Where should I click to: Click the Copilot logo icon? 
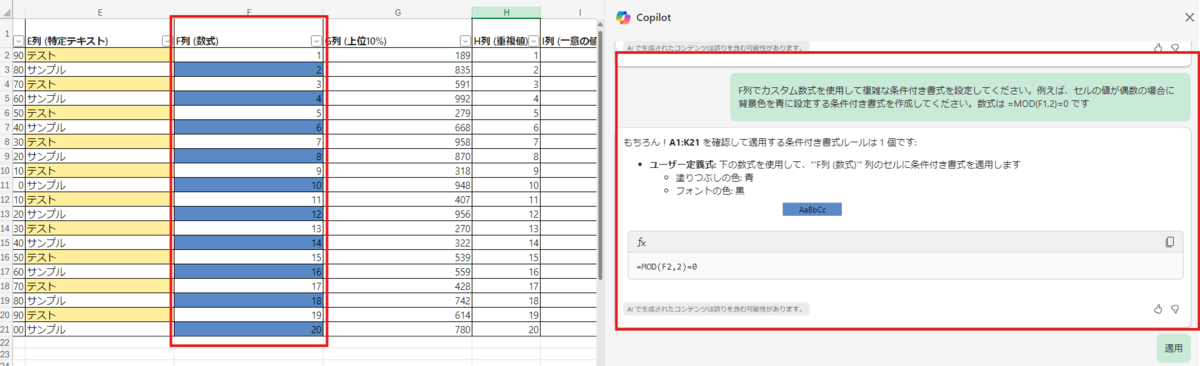(623, 17)
